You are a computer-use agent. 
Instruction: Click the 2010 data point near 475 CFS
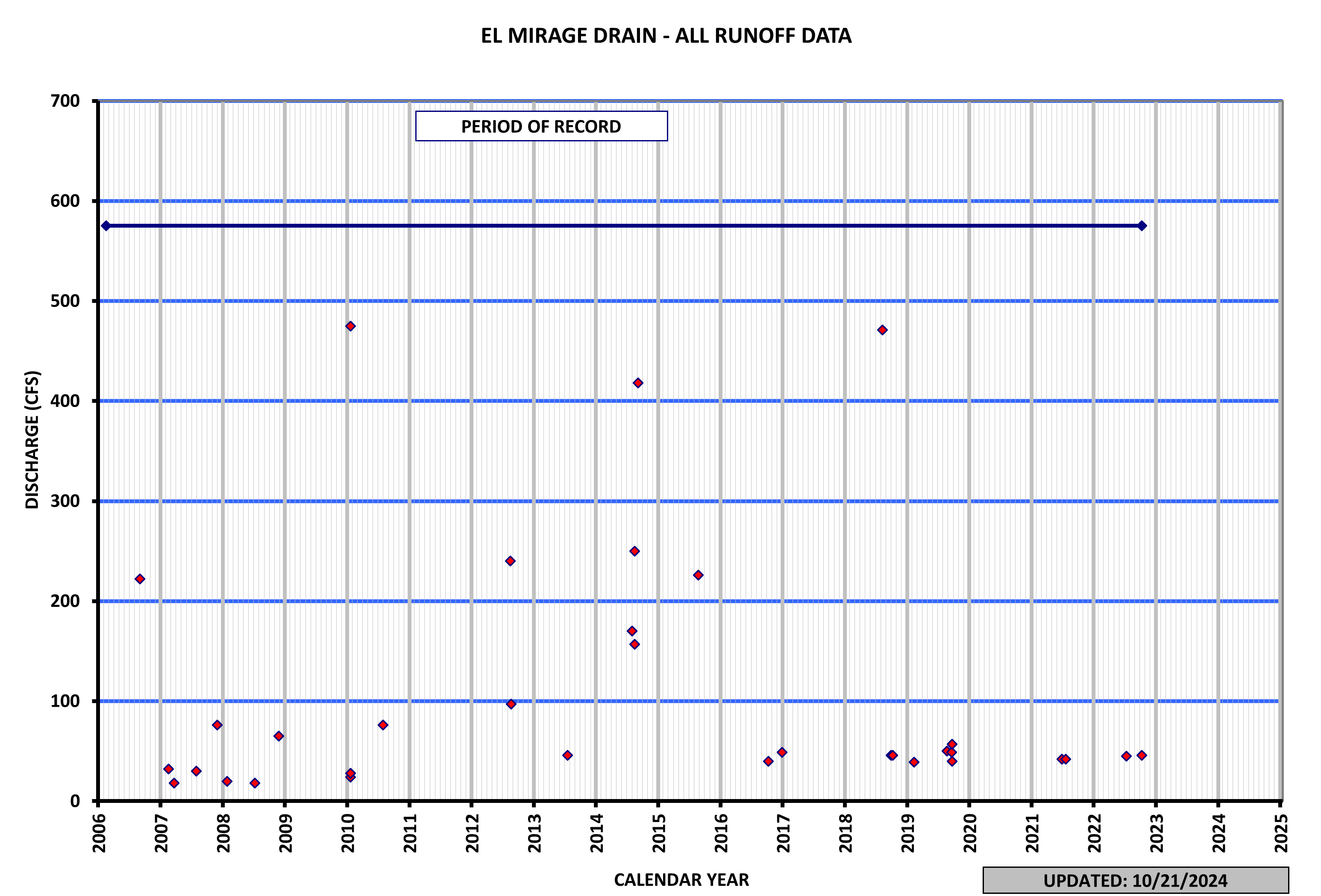(x=351, y=326)
